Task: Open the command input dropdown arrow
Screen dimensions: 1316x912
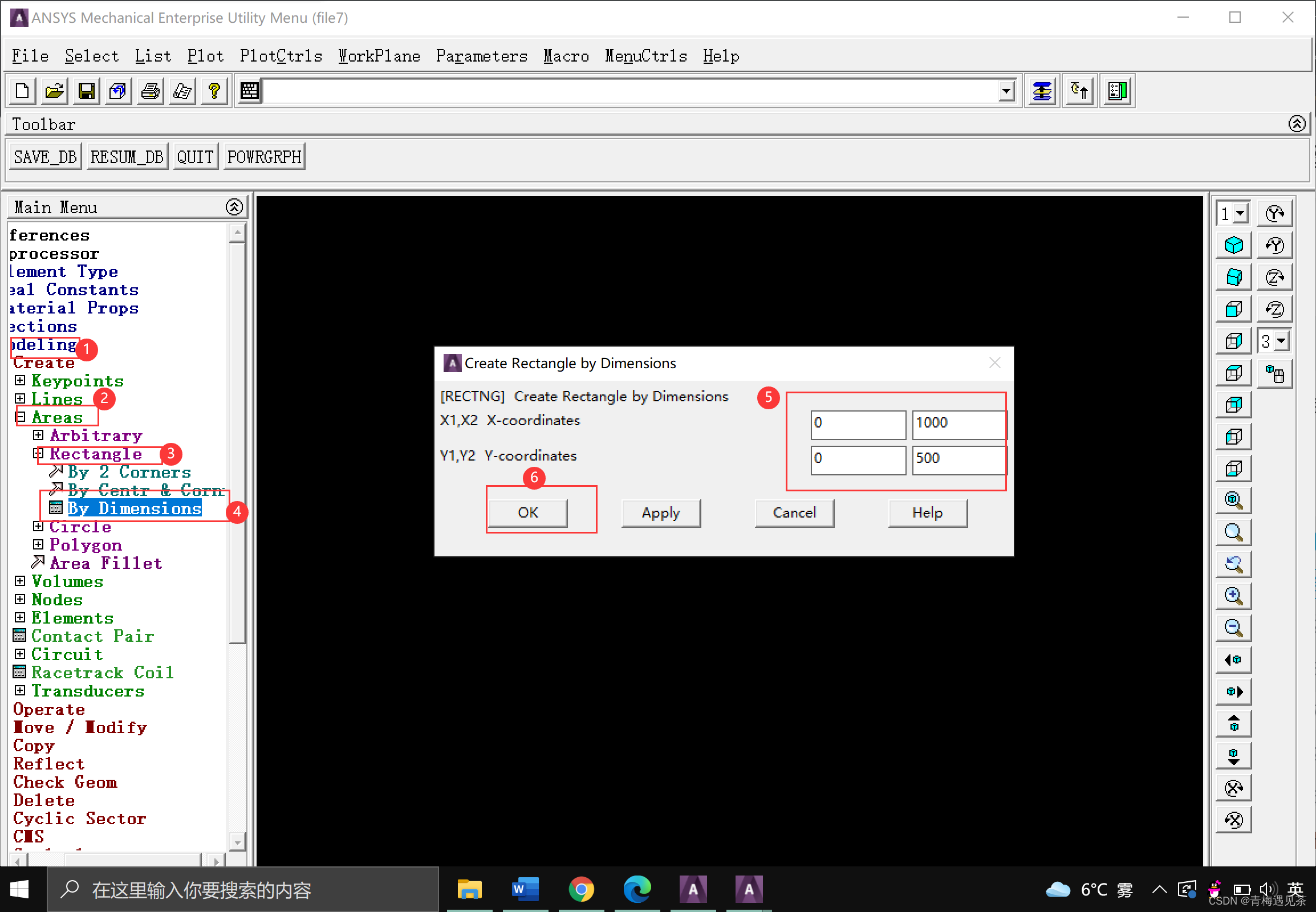Action: 1006,91
